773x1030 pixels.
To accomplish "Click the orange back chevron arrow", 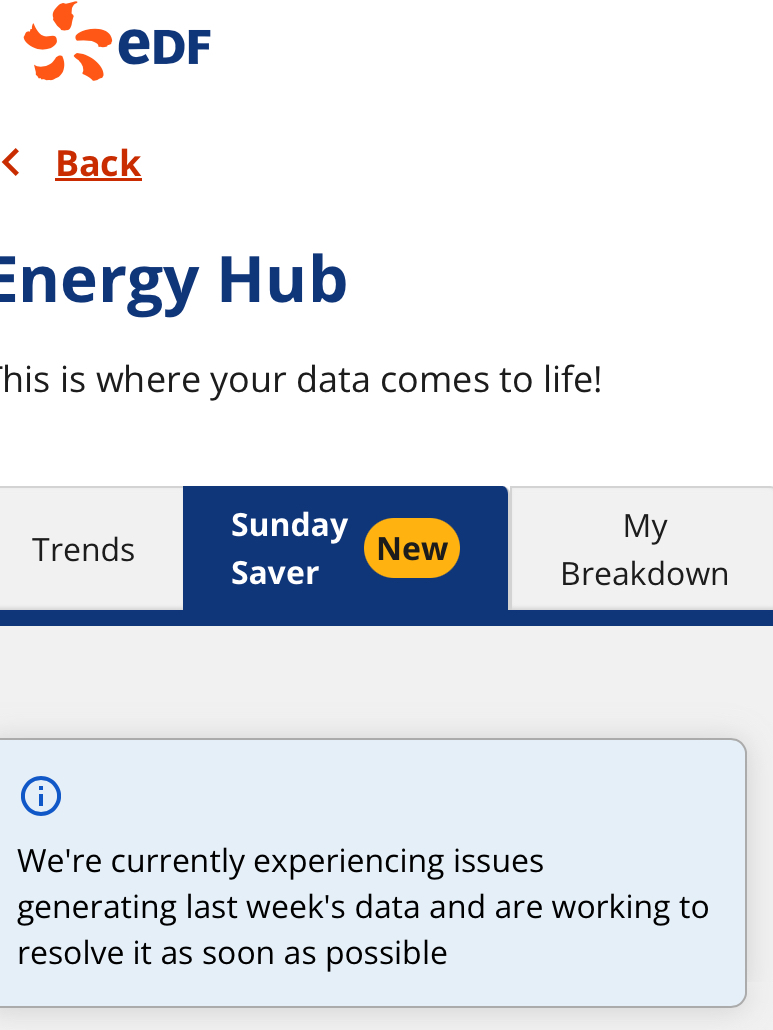I will pos(11,162).
